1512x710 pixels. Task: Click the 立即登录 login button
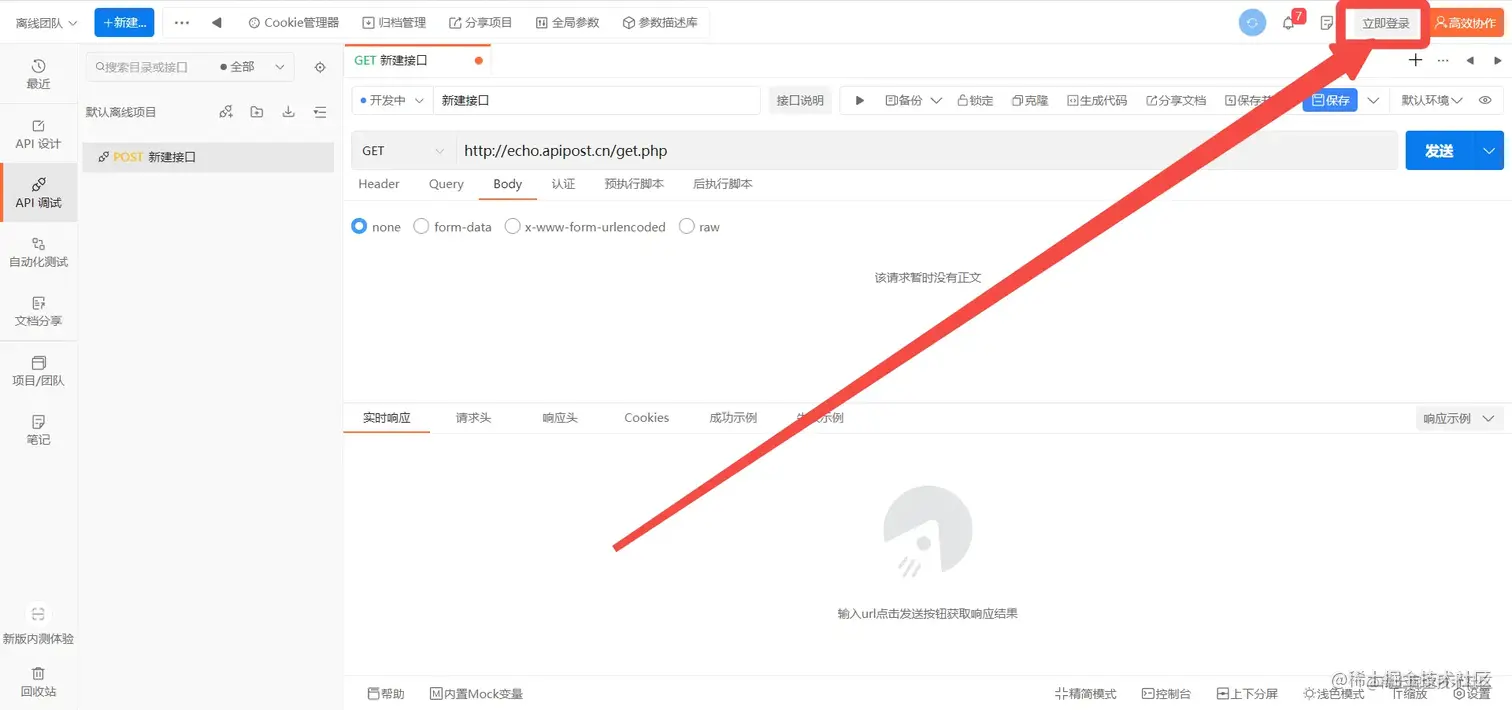click(1385, 23)
